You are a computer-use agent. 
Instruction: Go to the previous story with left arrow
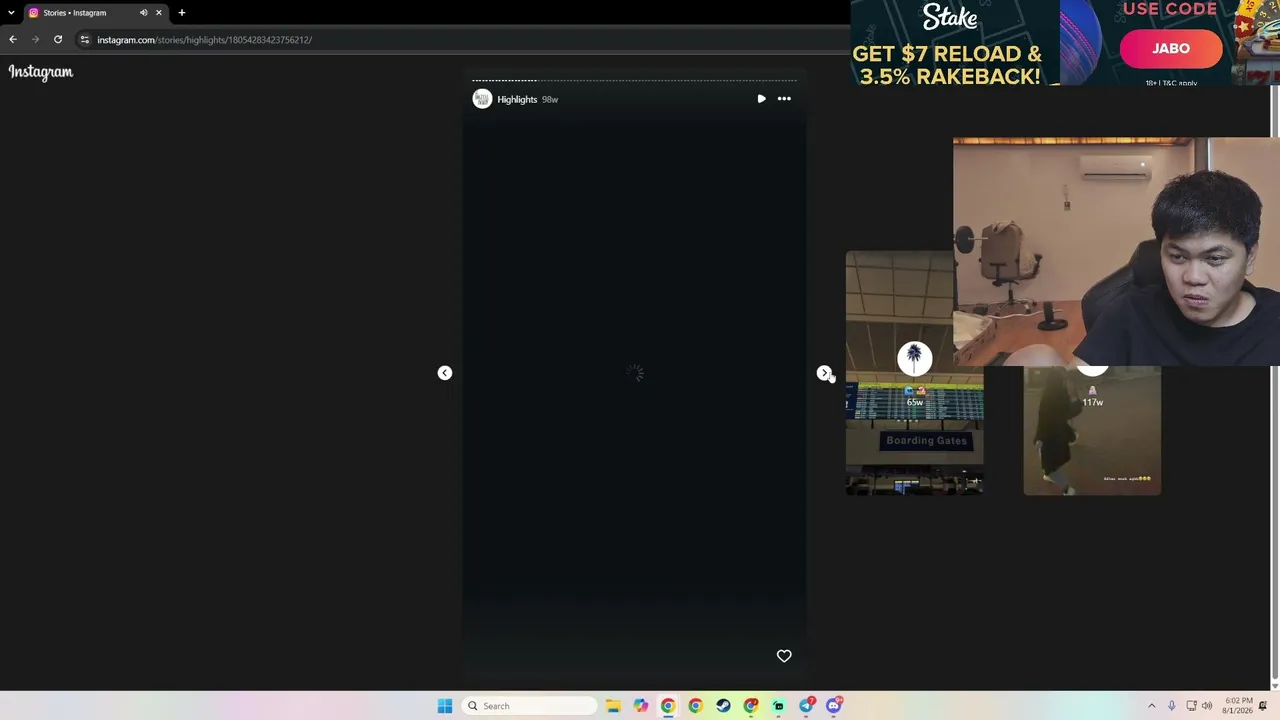(445, 373)
